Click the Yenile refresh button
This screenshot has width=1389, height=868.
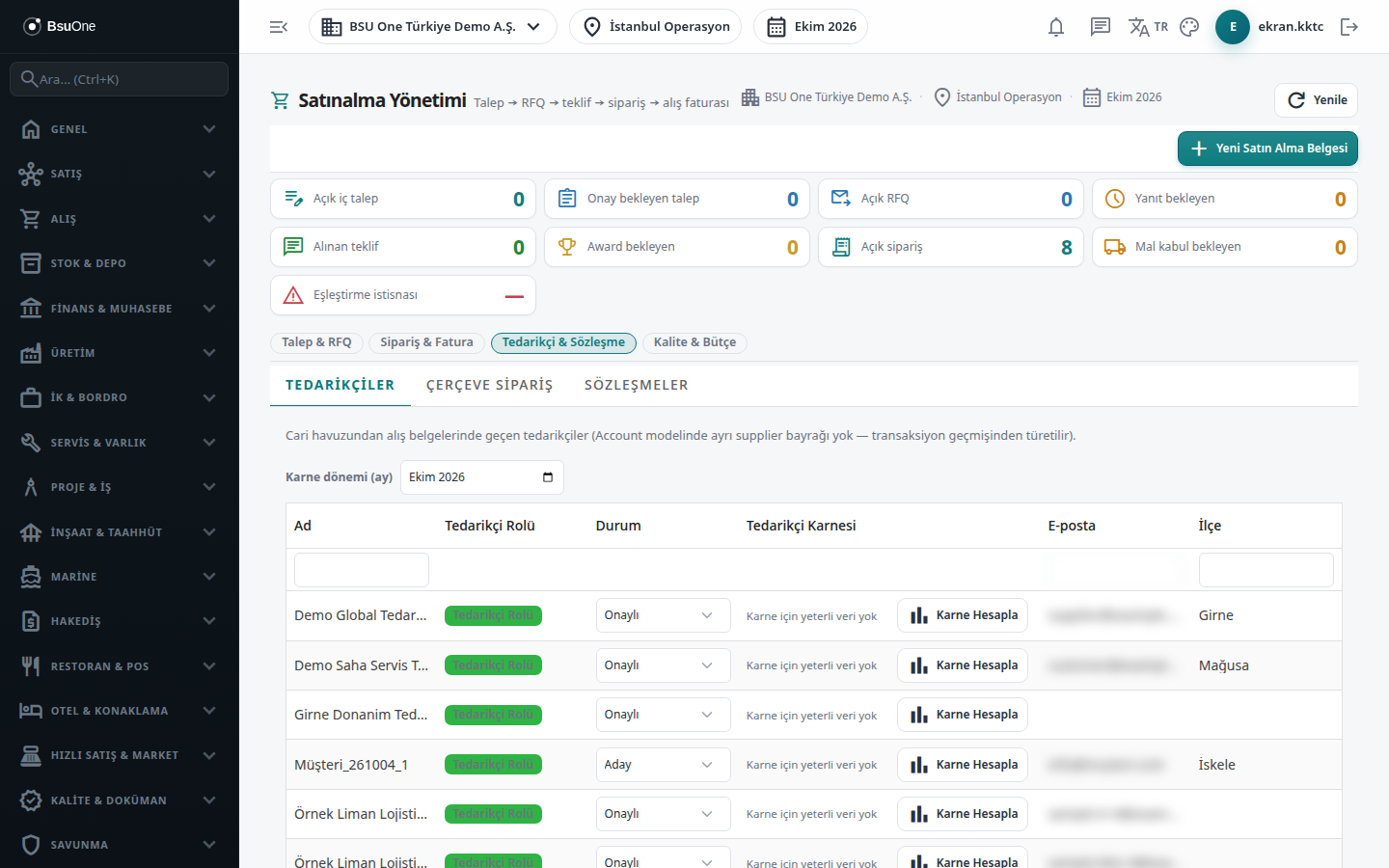1316,100
